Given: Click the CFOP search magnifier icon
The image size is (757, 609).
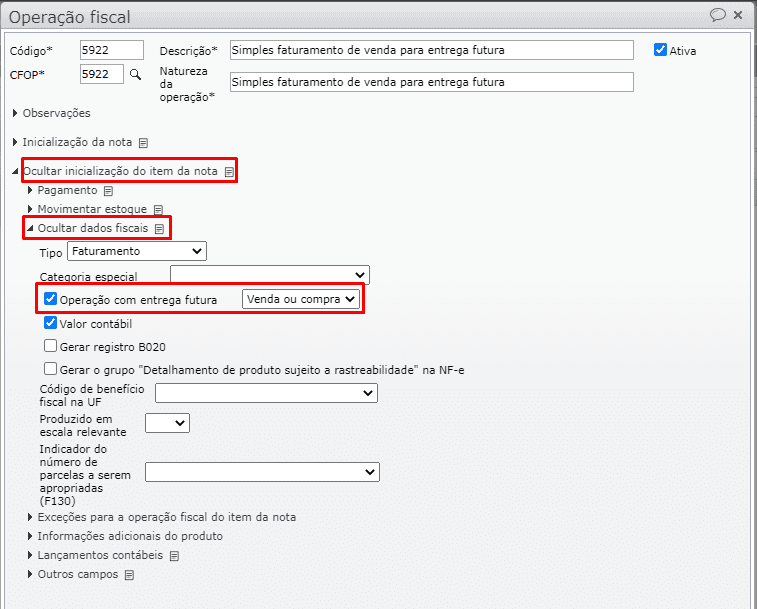Looking at the screenshot, I should pos(136,74).
